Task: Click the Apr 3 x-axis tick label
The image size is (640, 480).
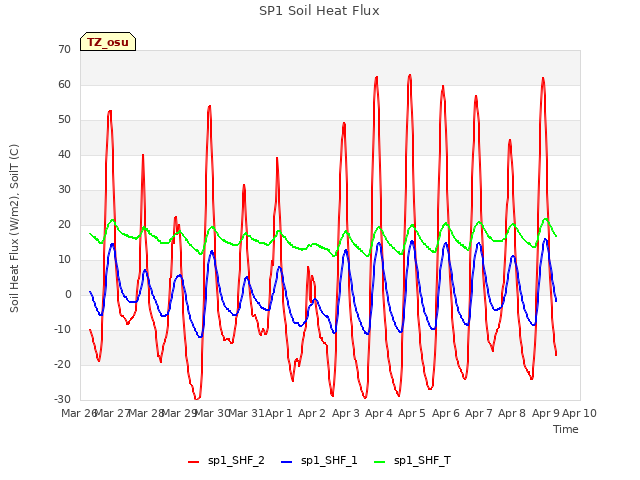Action: point(346,413)
